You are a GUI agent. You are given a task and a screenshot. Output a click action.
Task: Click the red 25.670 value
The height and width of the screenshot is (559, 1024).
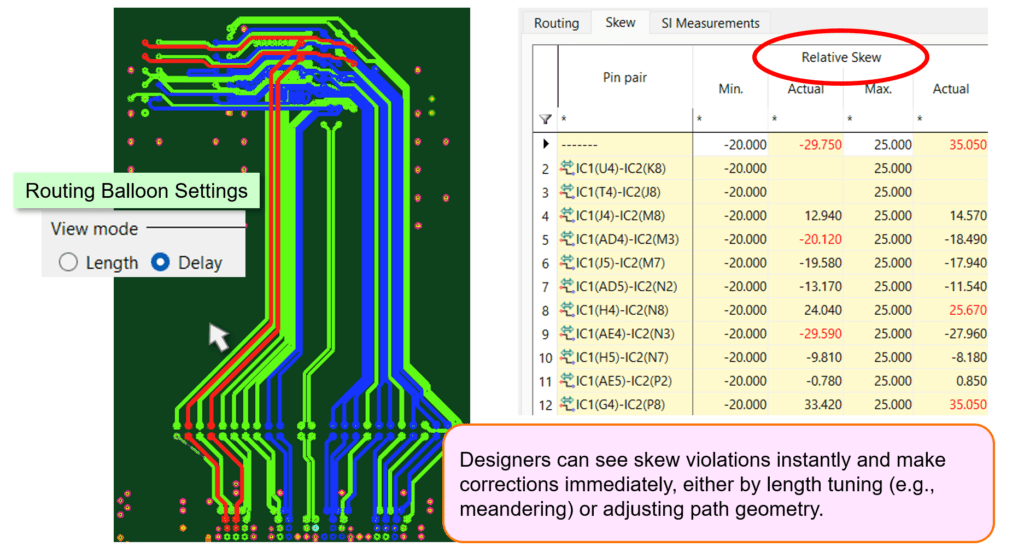[x=968, y=310]
